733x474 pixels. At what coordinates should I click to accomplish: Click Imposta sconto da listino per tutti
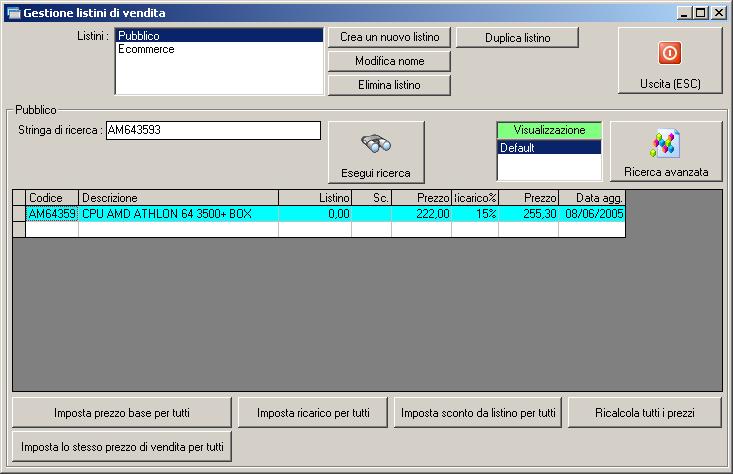pos(478,413)
